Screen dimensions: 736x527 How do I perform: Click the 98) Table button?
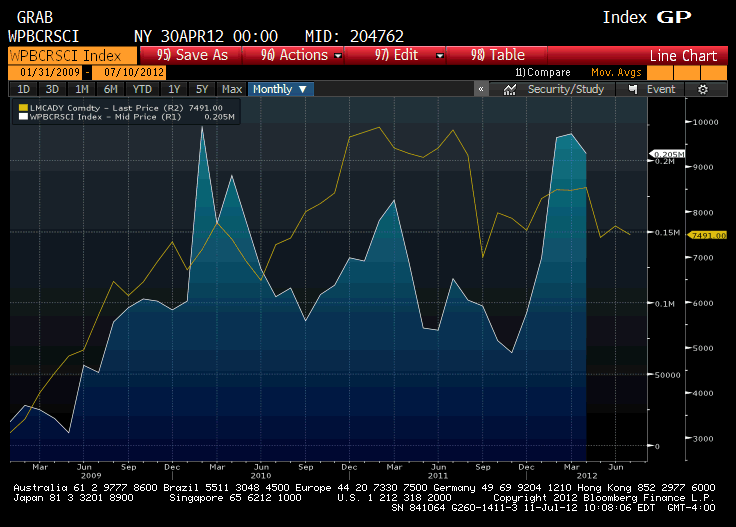498,55
